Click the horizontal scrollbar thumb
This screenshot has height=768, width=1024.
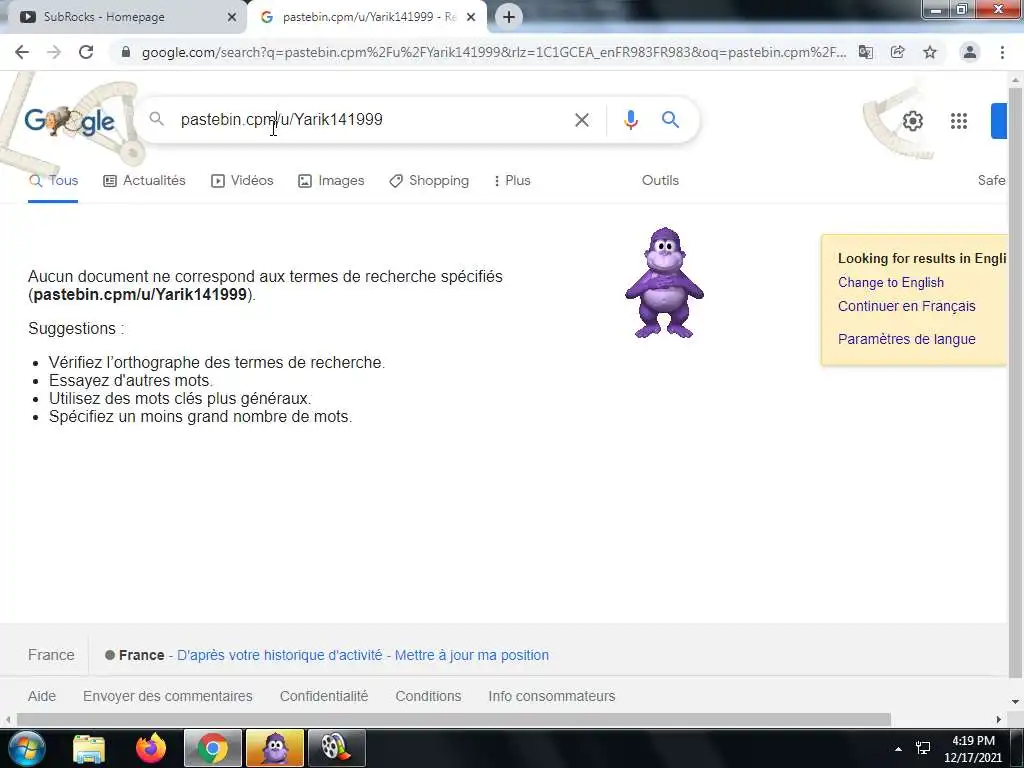(454, 720)
